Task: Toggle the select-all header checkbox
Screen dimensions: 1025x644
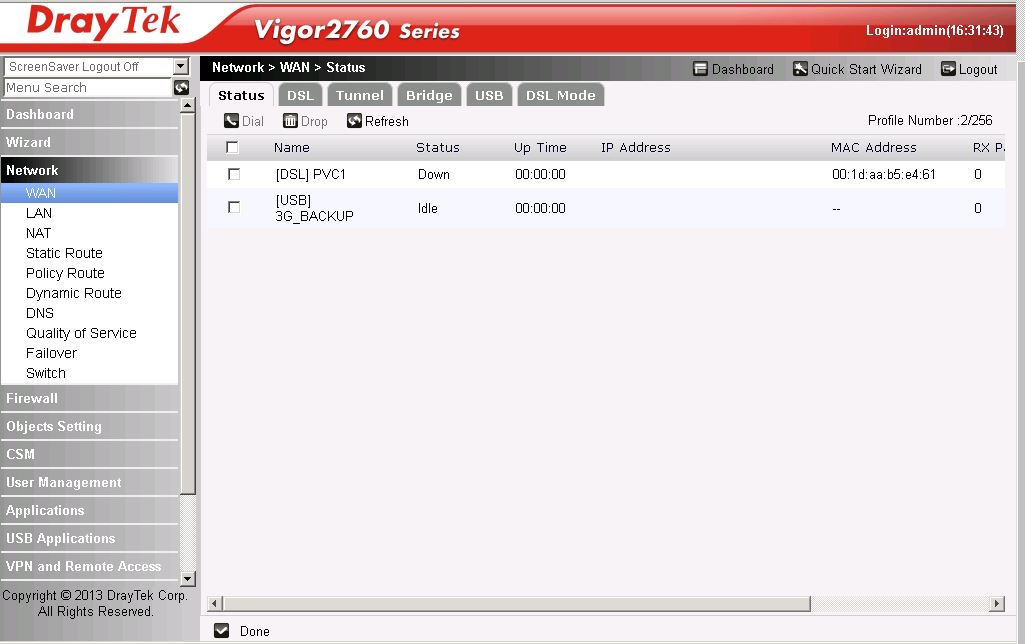Action: coord(233,147)
